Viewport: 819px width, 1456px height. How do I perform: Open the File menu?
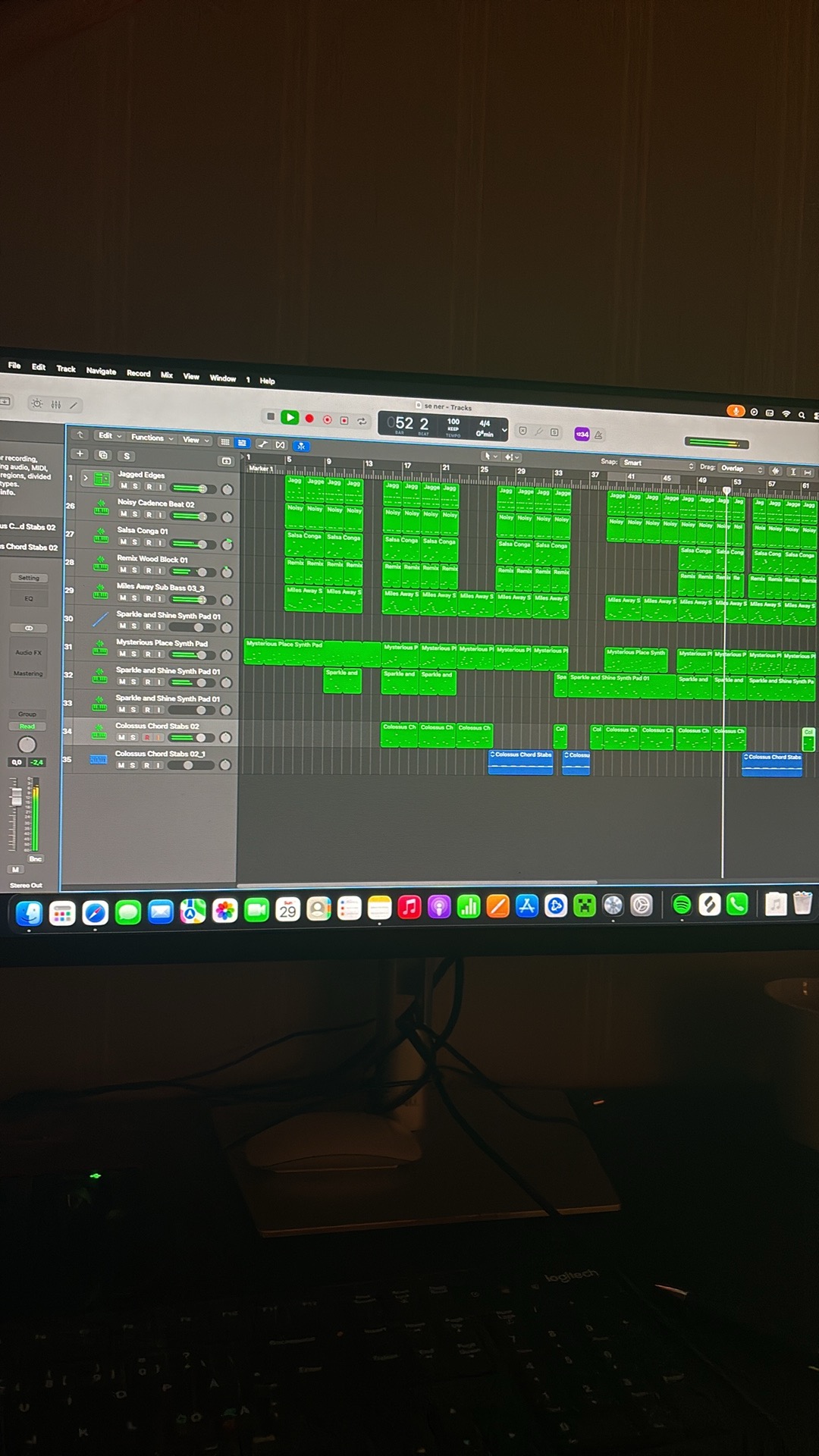click(14, 366)
